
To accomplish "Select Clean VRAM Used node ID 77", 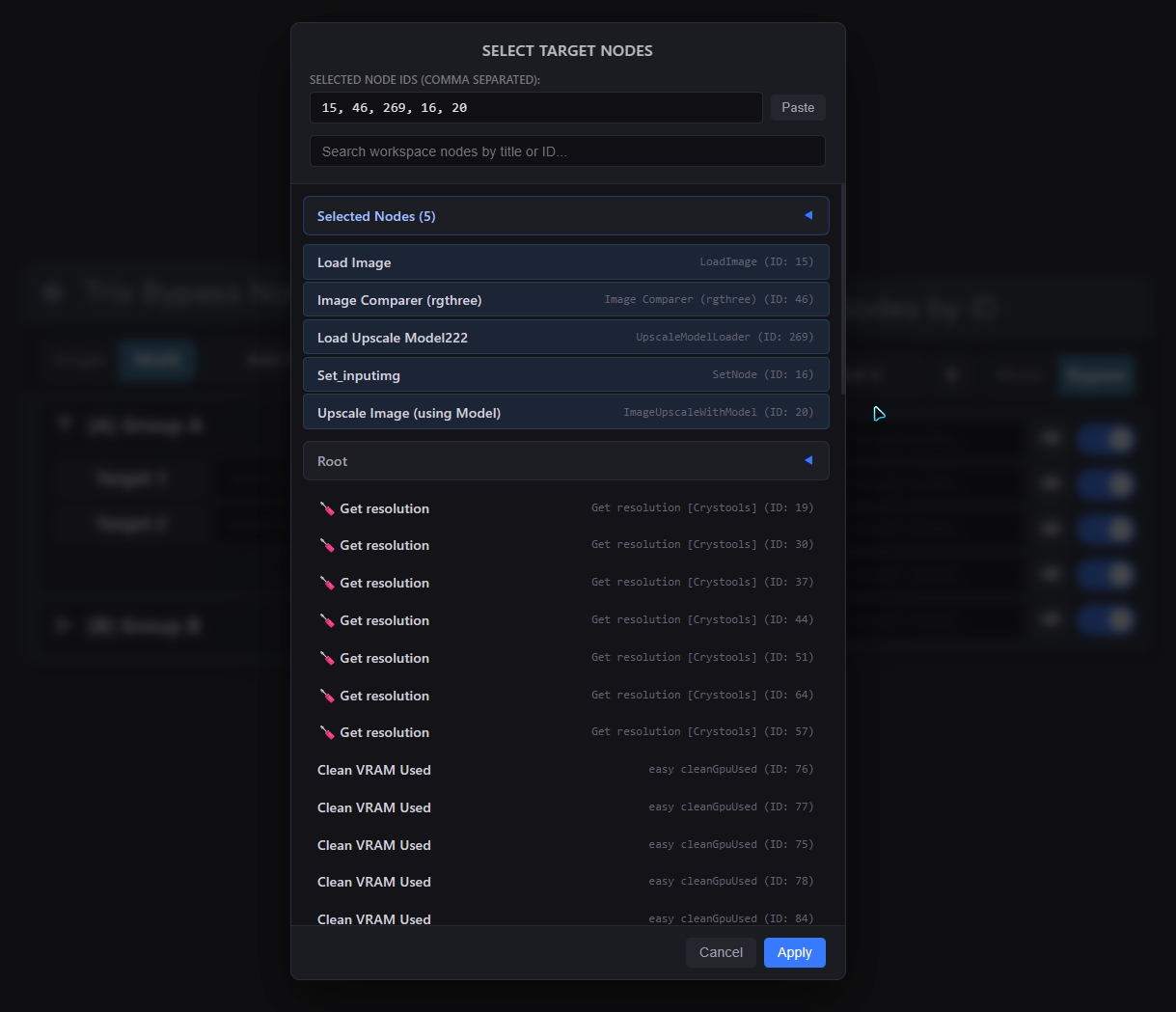I will pyautogui.click(x=566, y=807).
